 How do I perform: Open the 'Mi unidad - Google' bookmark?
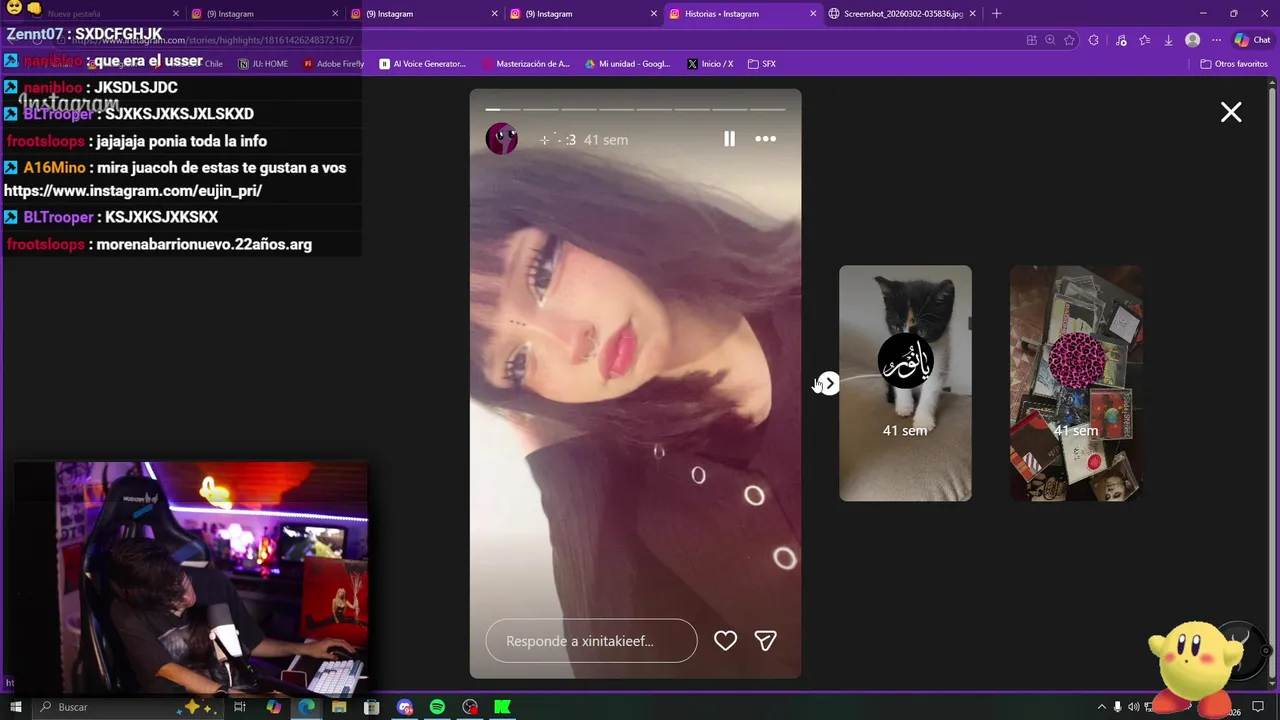pyautogui.click(x=627, y=64)
